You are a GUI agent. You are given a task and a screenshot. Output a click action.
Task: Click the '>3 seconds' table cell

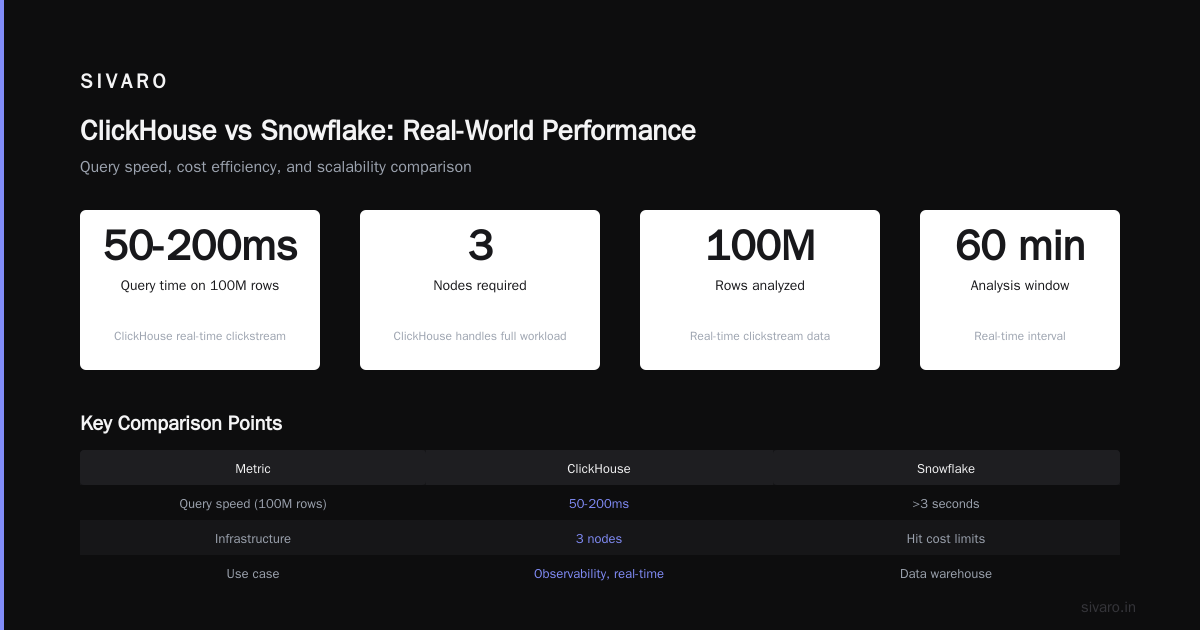pos(946,504)
